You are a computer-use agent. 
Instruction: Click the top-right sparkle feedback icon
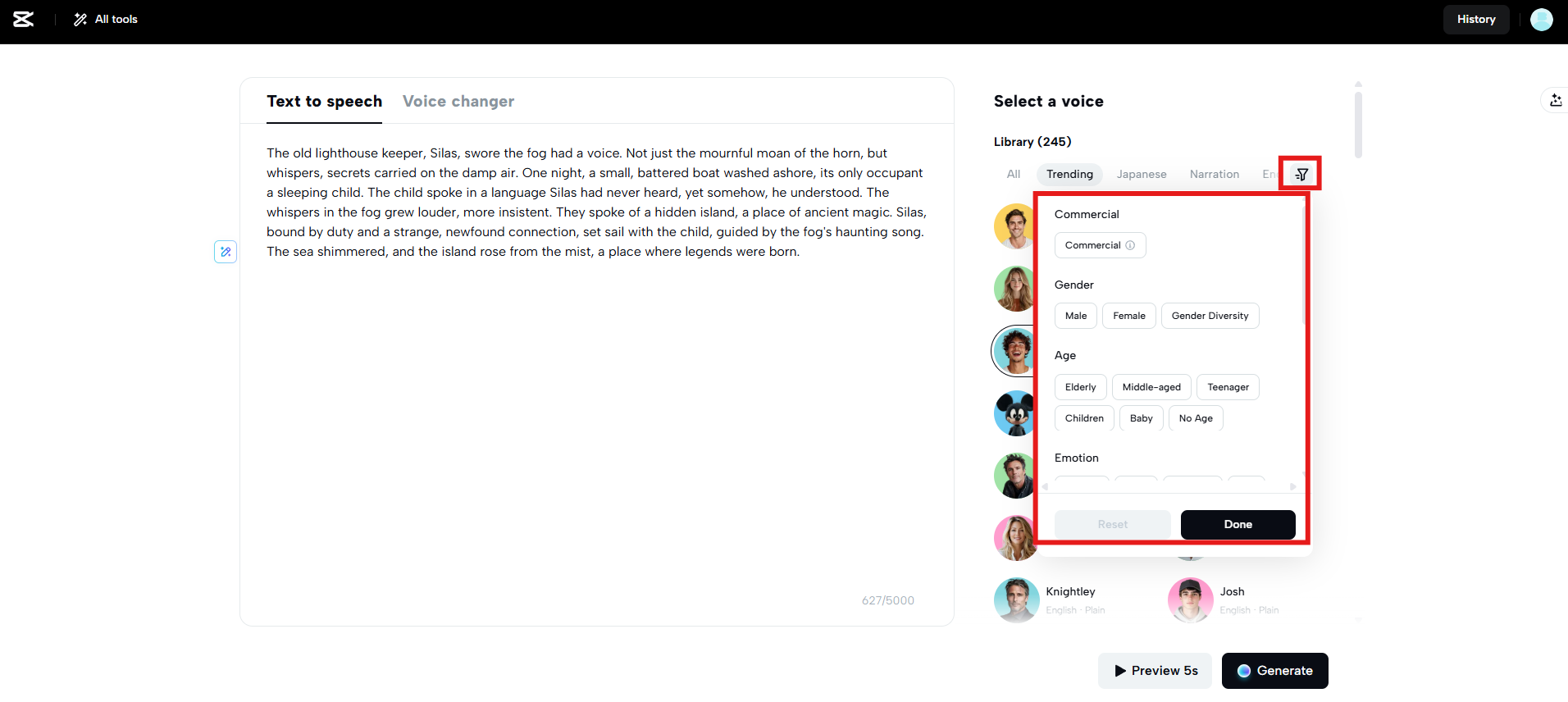pos(1556,100)
